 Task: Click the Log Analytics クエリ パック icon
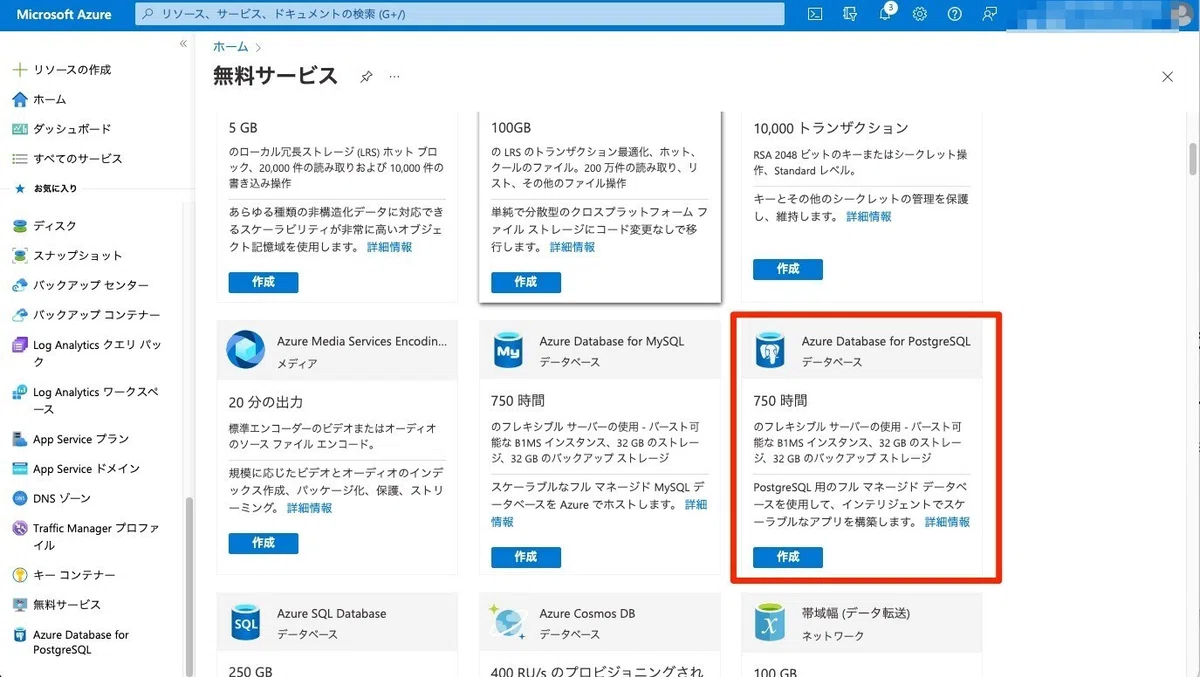(x=19, y=345)
